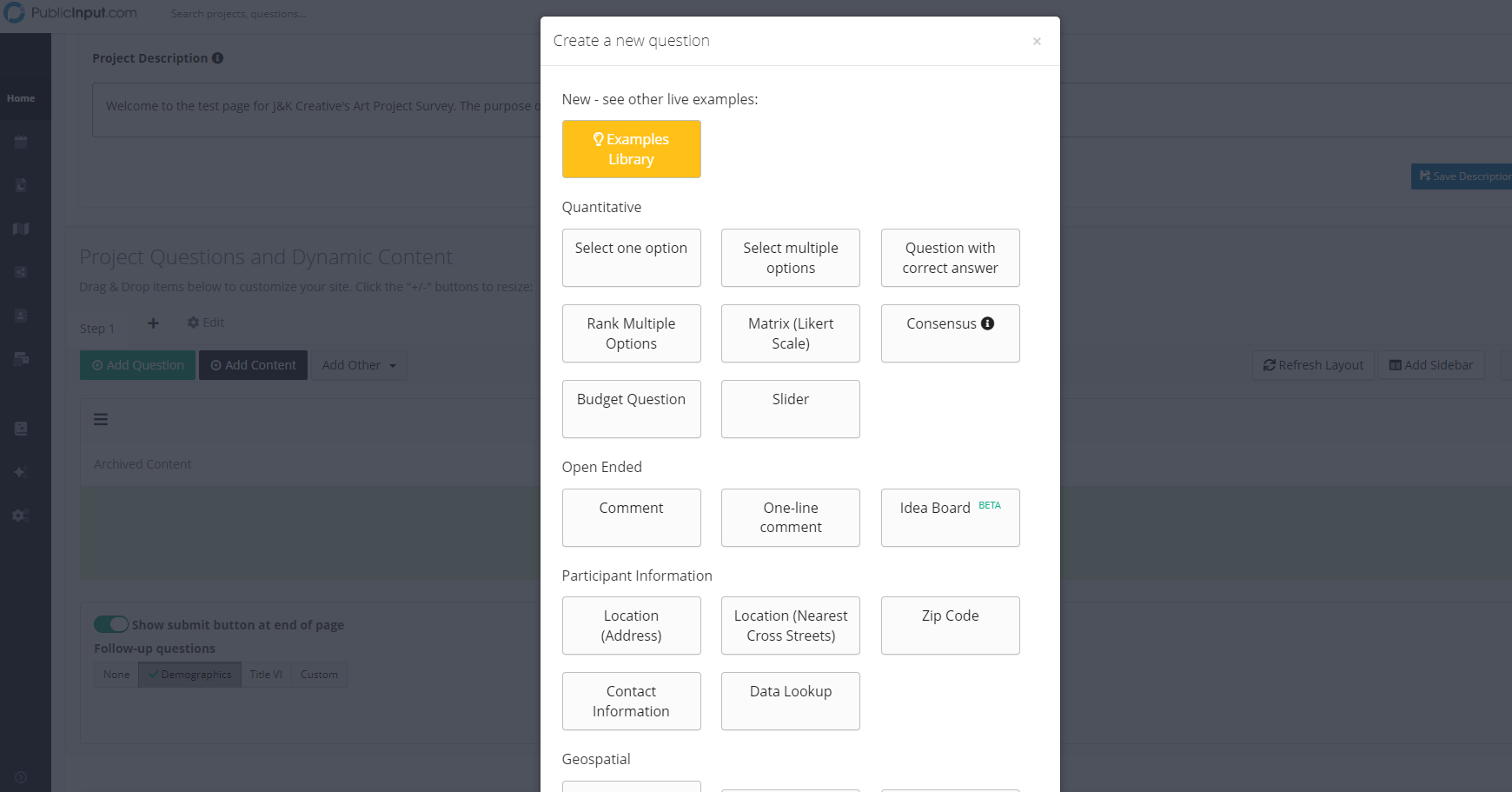Toggle Show submit button at end of page
This screenshot has height=792, width=1512.
click(x=111, y=624)
